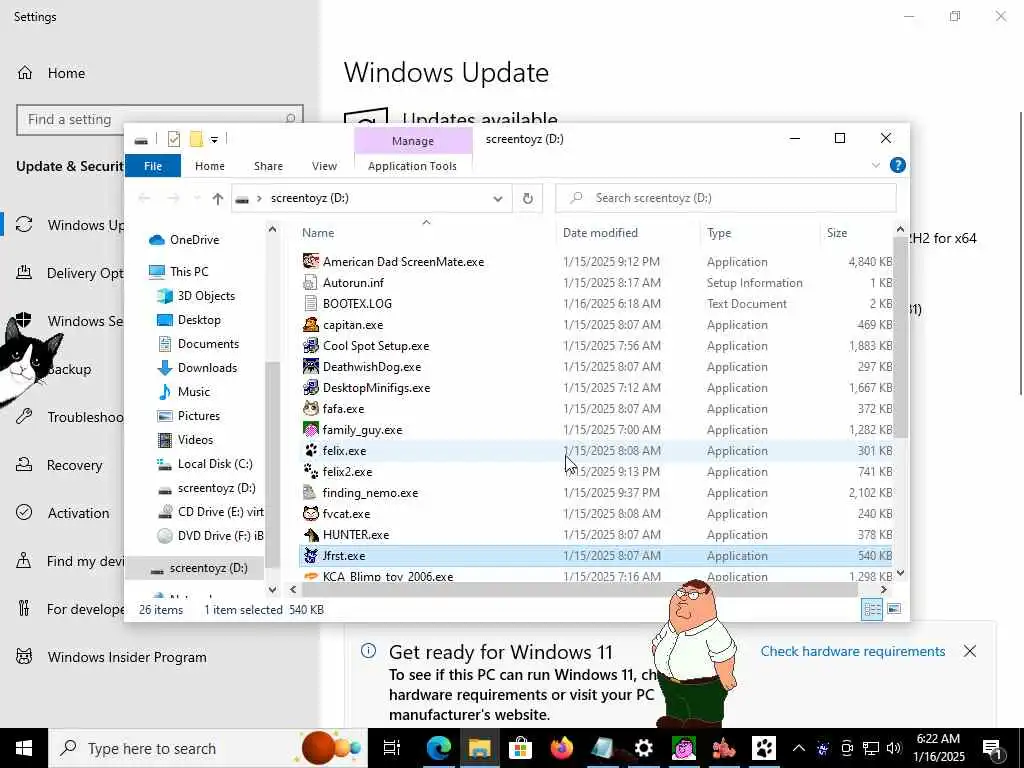Expand the ribbon with the chevron
Viewport: 1024px width, 768px height.
tap(876, 165)
